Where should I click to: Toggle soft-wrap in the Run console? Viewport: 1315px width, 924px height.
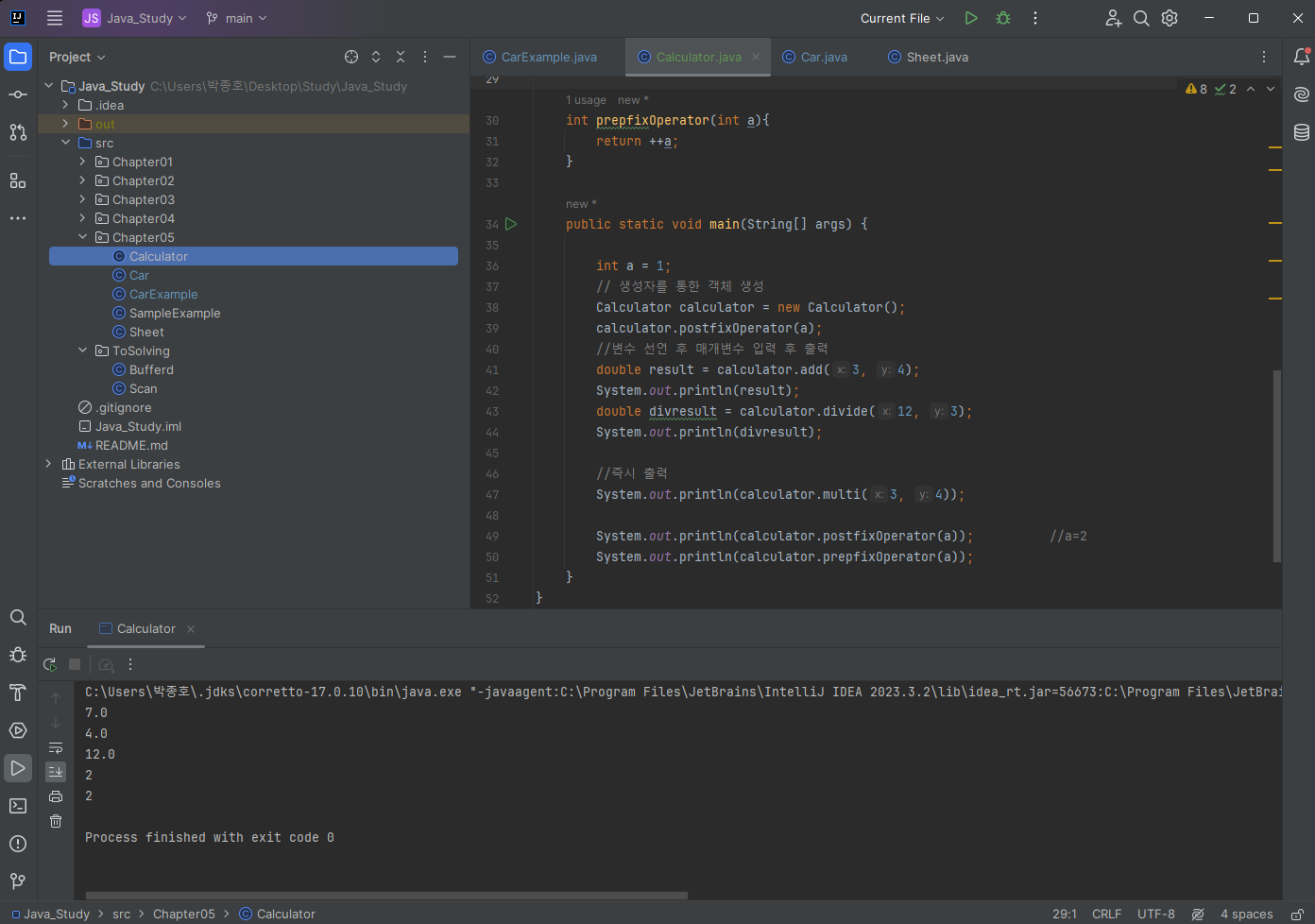pyautogui.click(x=56, y=747)
